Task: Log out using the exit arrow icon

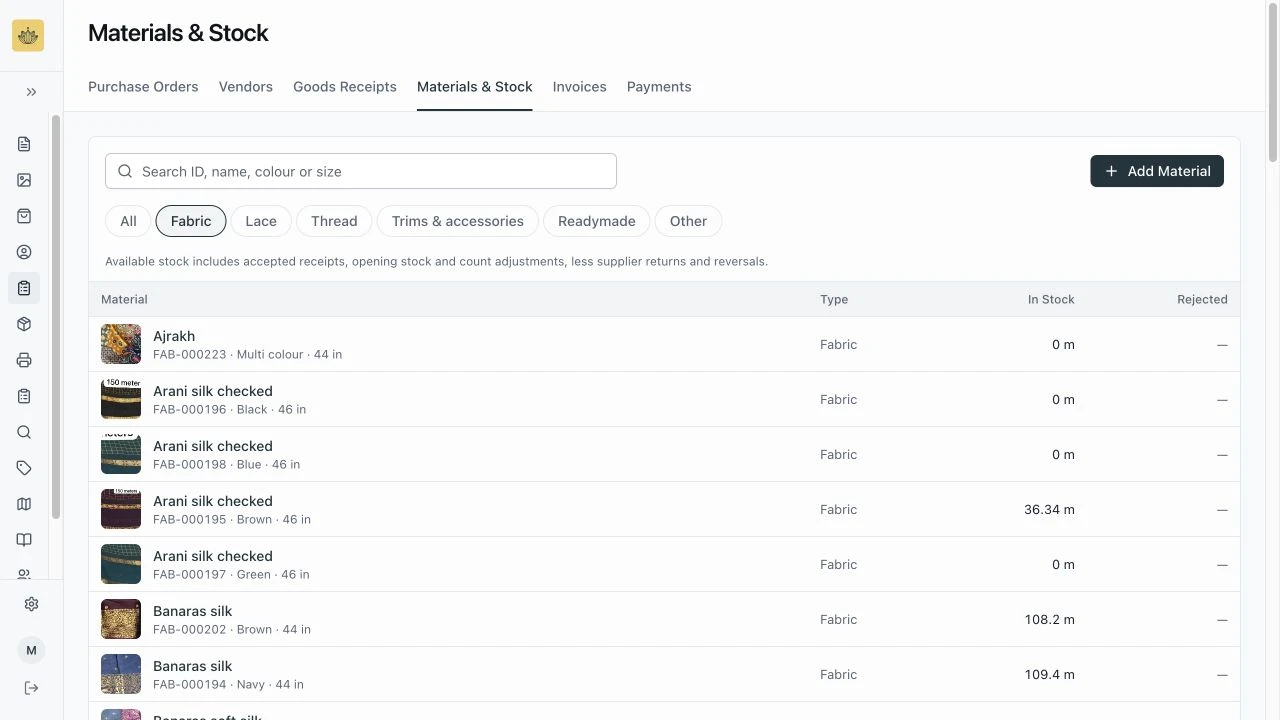Action: click(31, 688)
